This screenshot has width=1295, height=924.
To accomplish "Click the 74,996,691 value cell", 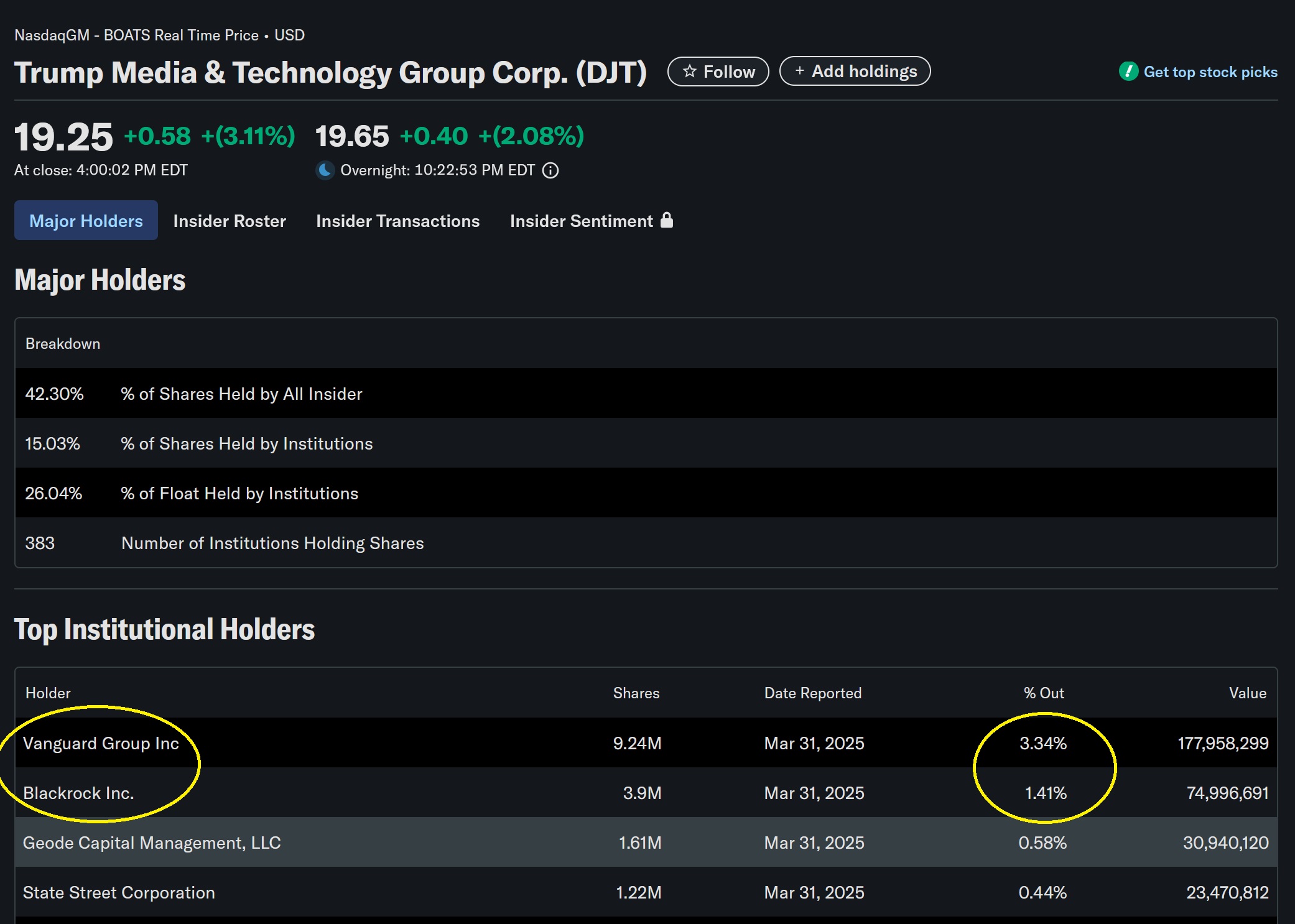I will pos(1227,793).
